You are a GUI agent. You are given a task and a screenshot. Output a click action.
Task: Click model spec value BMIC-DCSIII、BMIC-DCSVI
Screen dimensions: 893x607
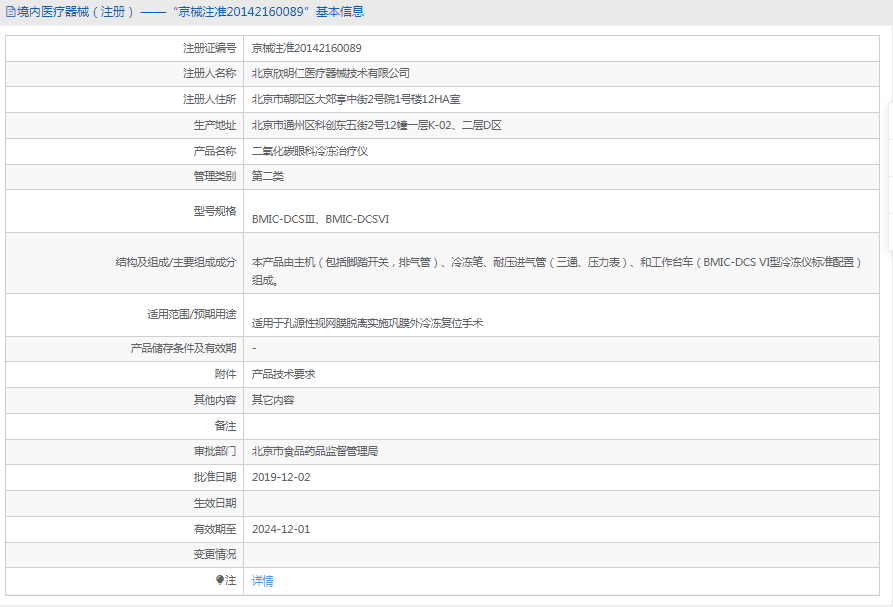click(x=326, y=217)
